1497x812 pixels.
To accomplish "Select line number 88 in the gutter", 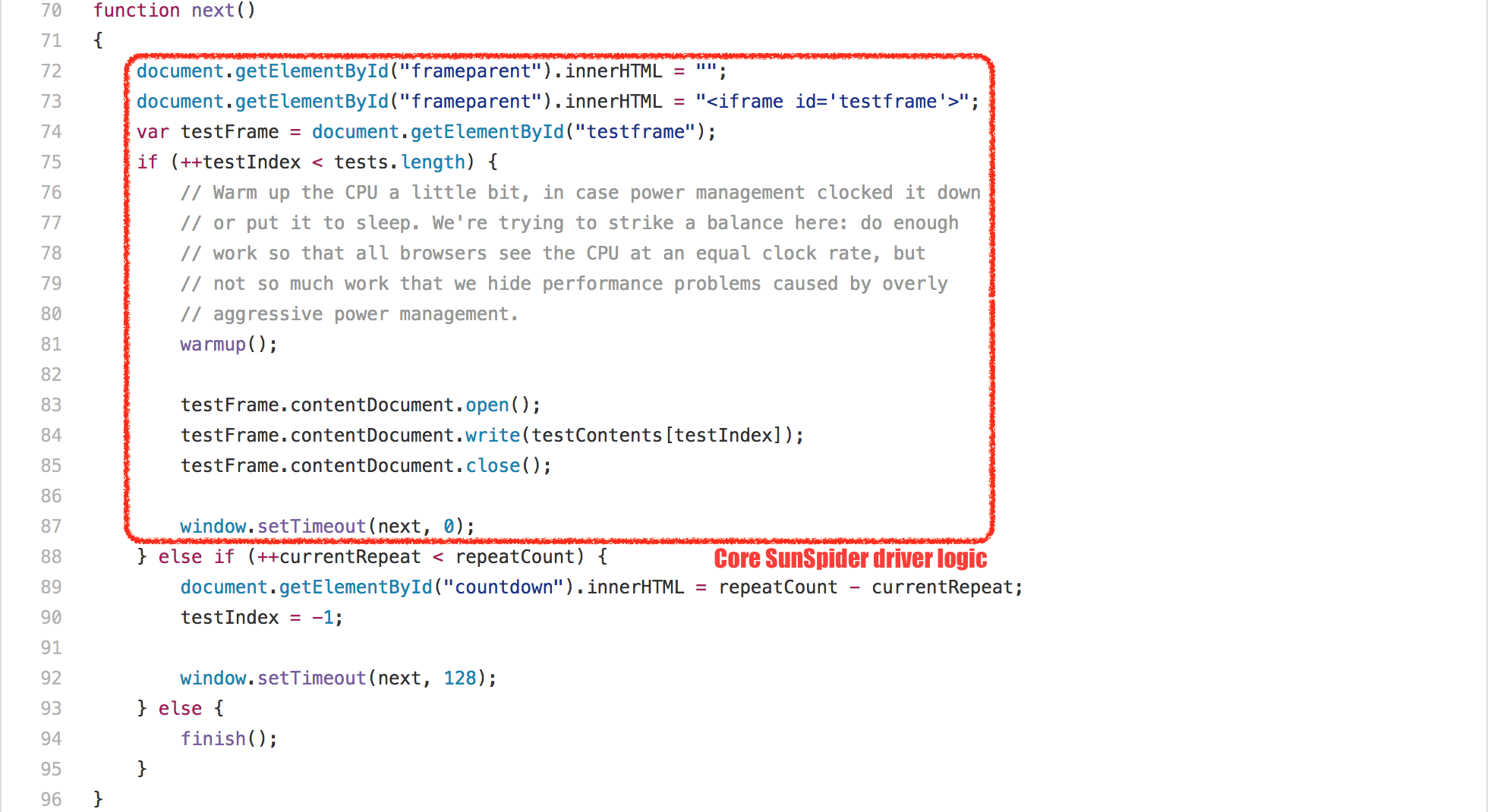I will pyautogui.click(x=50, y=556).
